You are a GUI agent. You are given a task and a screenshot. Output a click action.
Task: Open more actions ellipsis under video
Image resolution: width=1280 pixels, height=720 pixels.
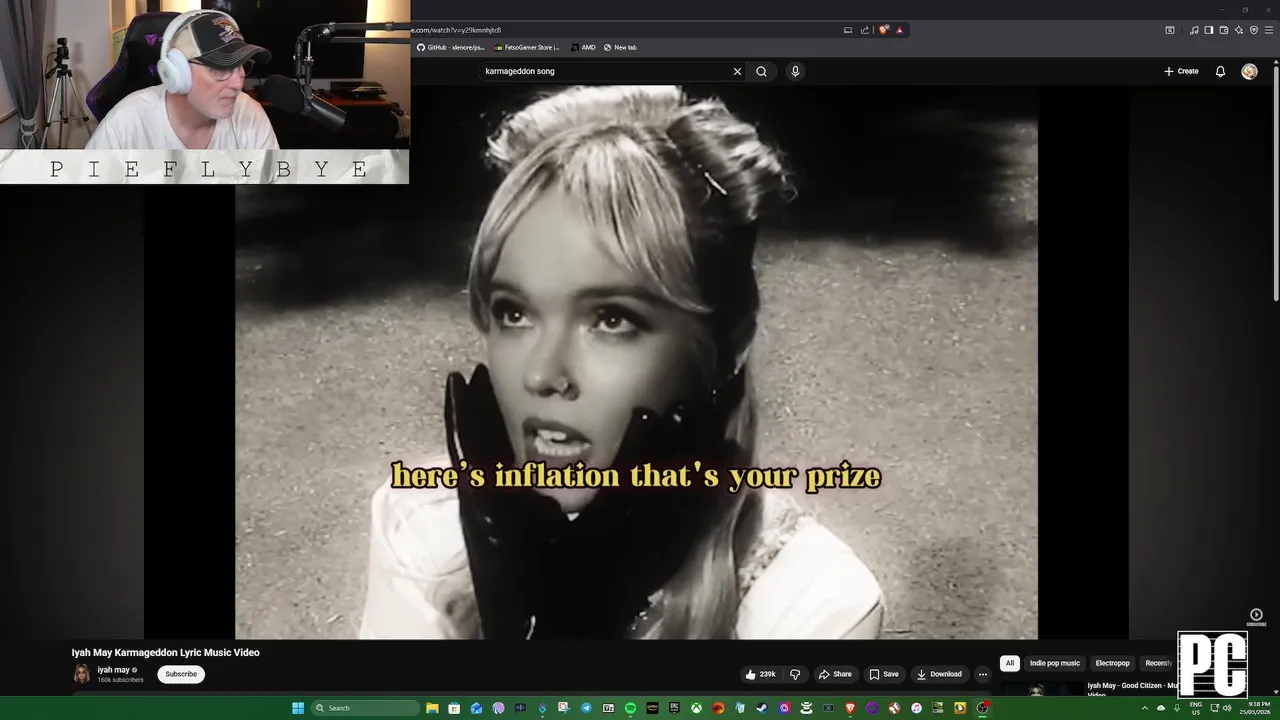[x=982, y=674]
